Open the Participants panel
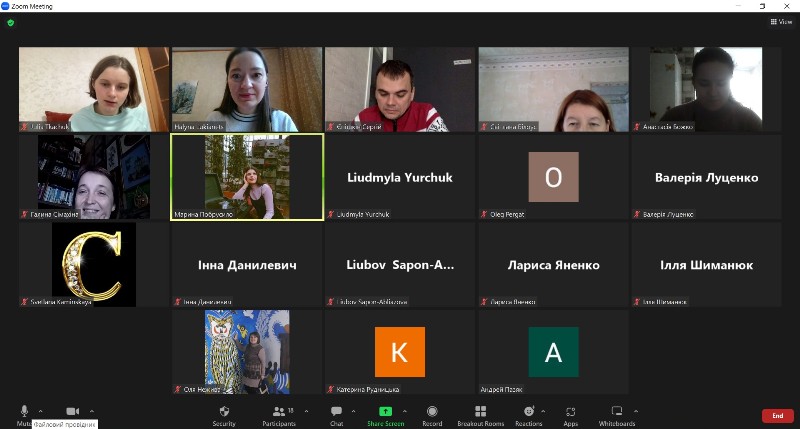 click(279, 416)
